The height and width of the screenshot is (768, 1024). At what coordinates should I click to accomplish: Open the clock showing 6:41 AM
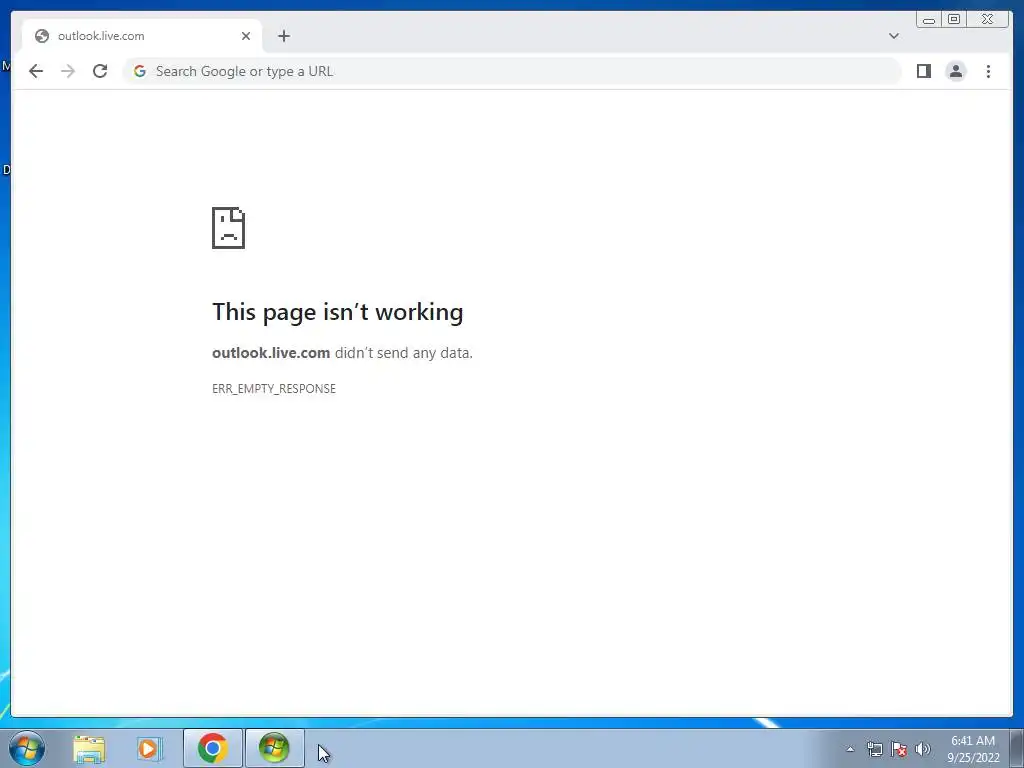[973, 749]
